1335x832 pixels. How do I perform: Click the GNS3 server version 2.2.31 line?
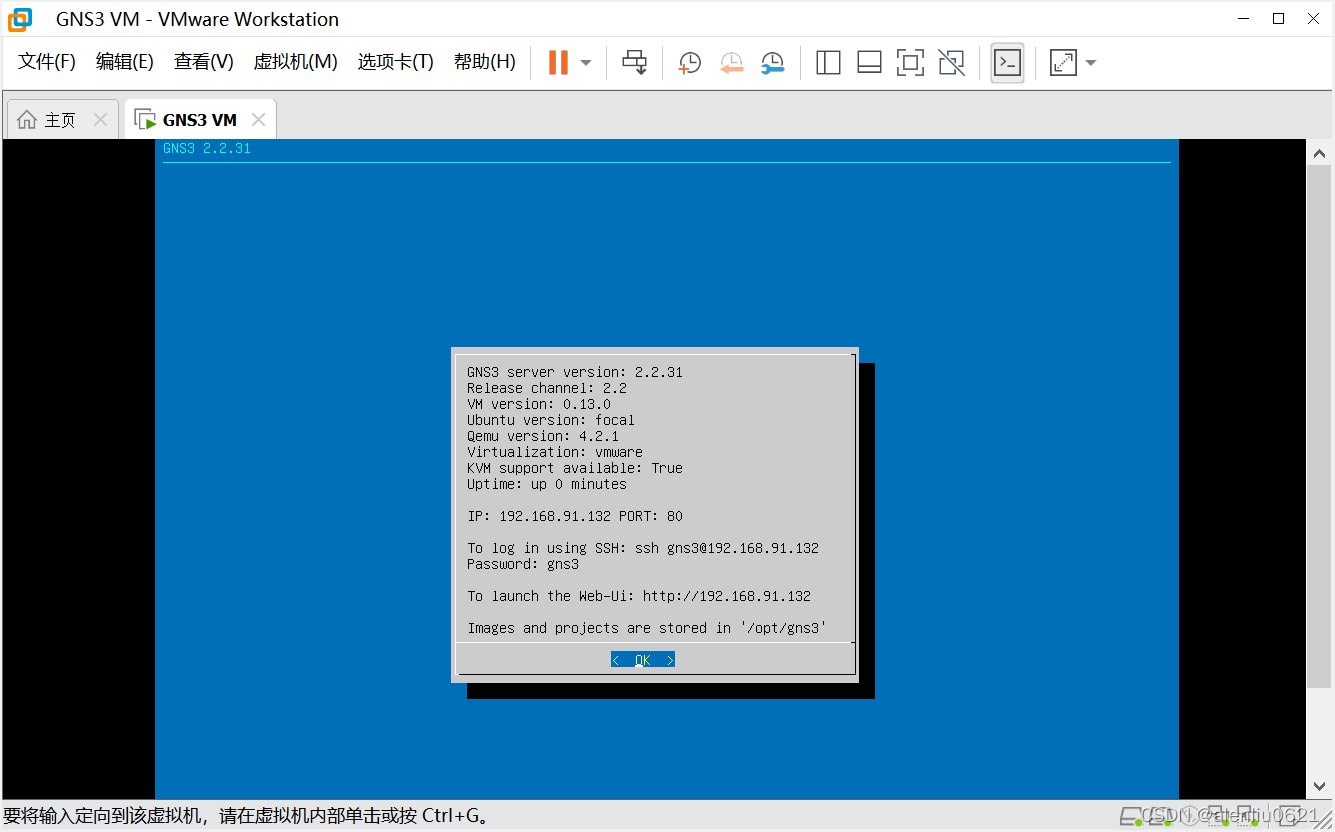click(x=575, y=372)
